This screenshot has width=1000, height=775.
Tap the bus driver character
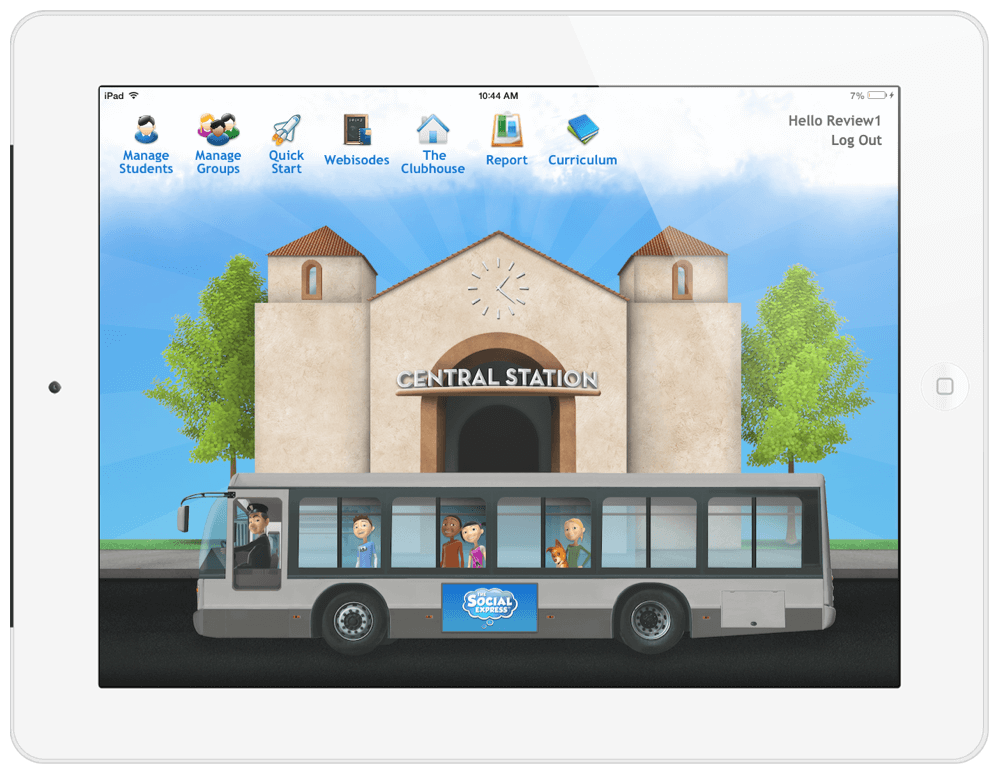[256, 536]
